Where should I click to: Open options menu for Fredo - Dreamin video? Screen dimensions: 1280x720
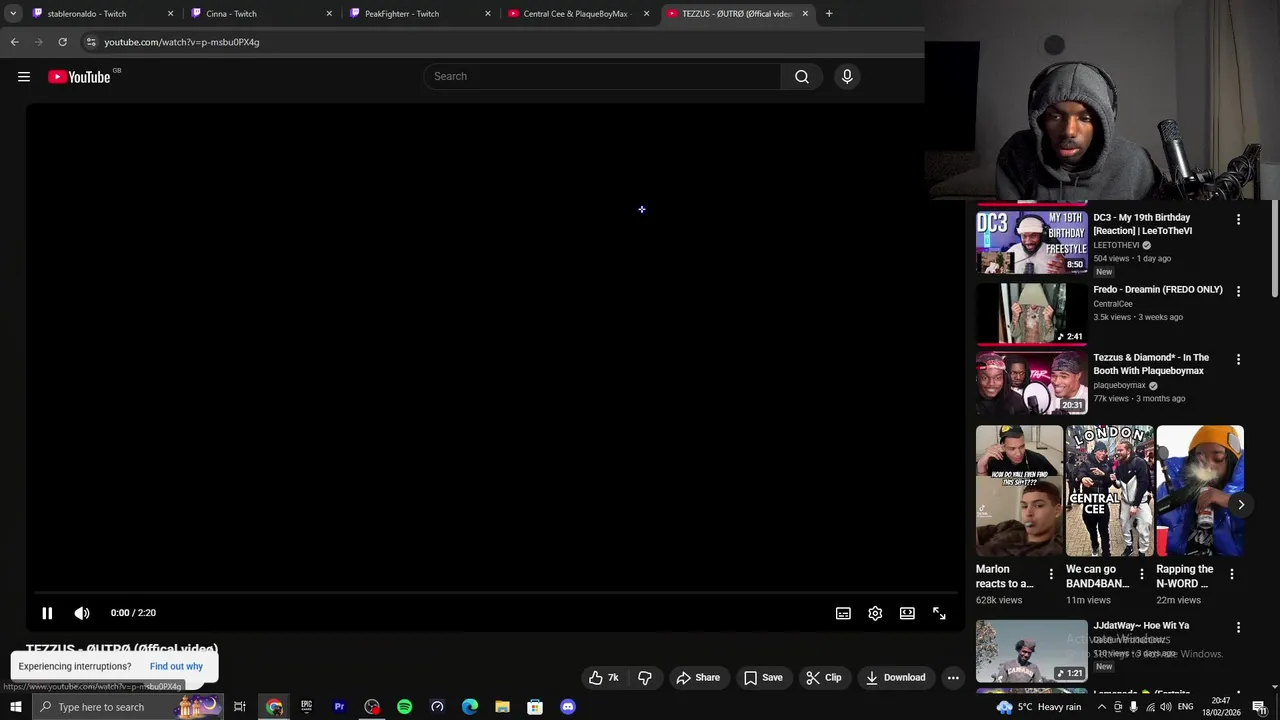point(1238,291)
